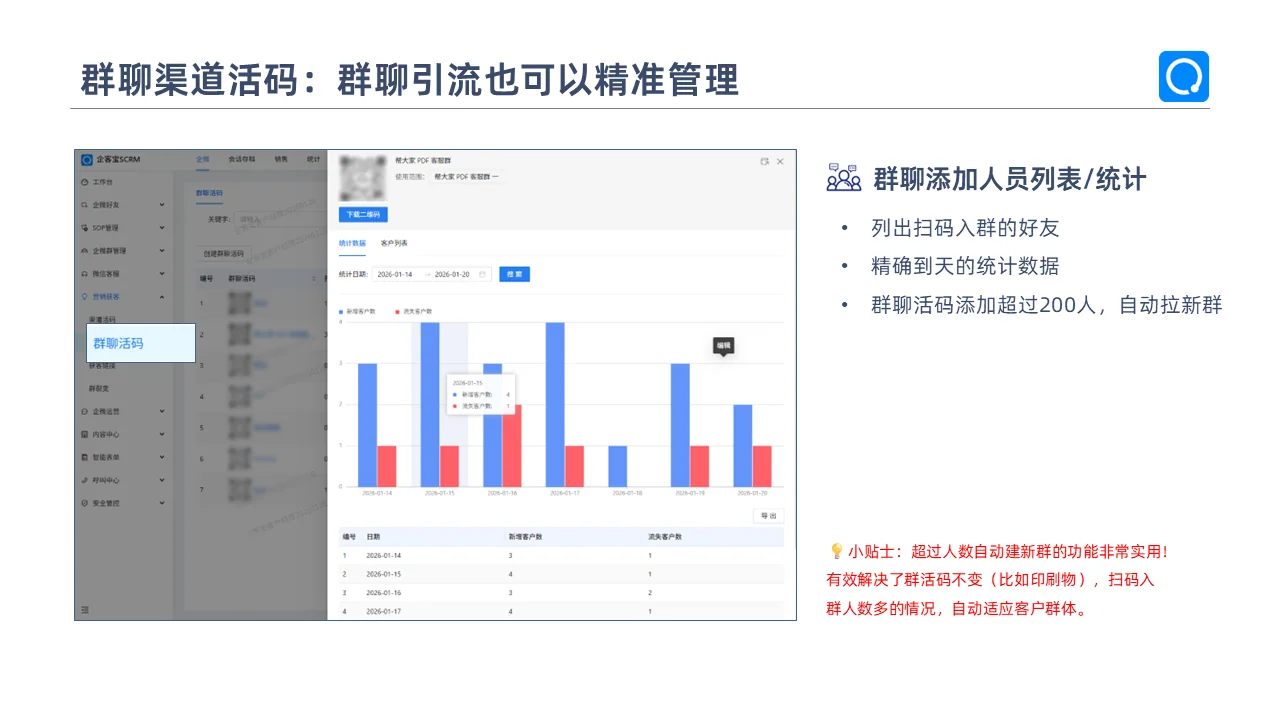Switch to the 企微 top tab

203,159
